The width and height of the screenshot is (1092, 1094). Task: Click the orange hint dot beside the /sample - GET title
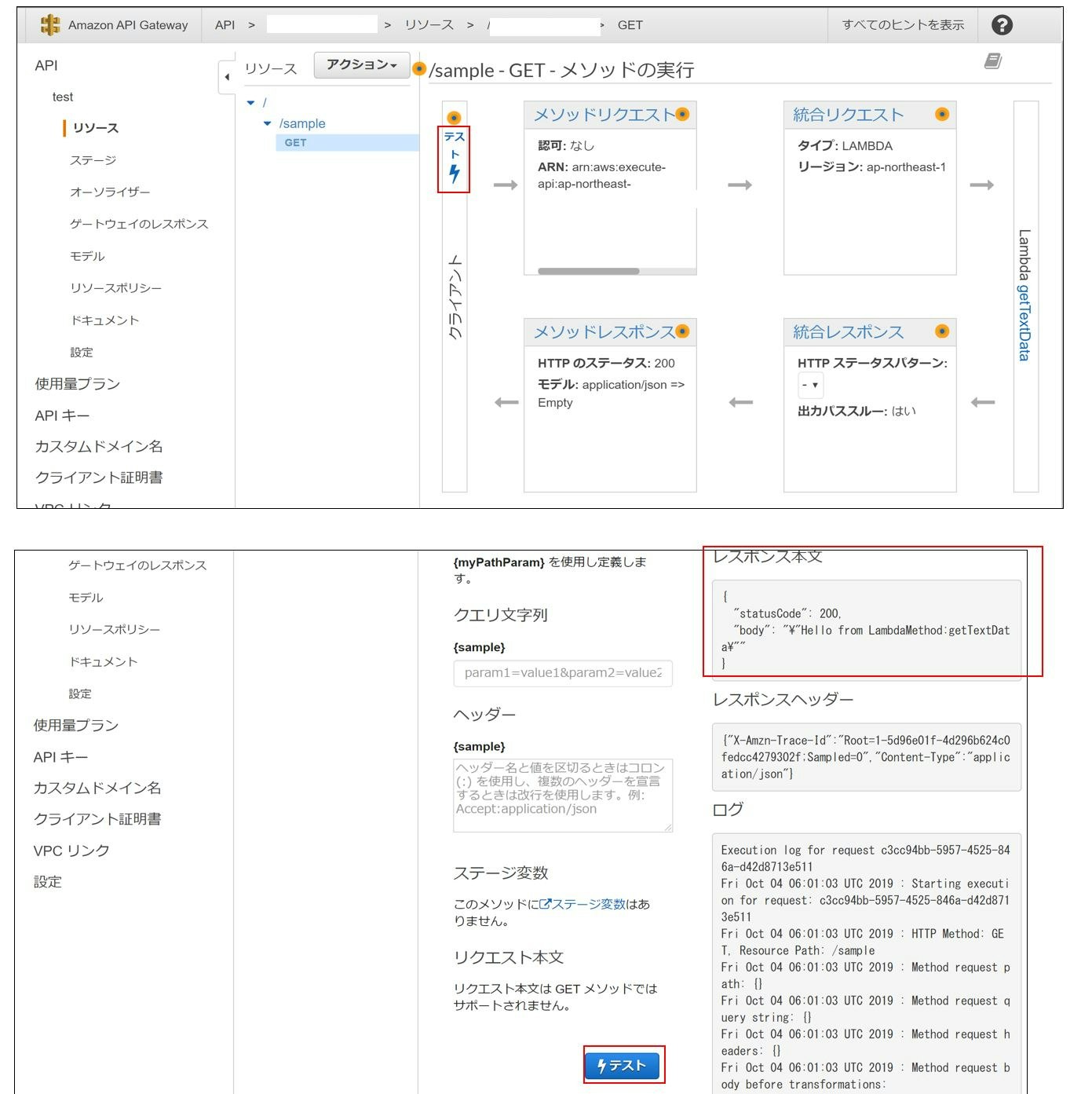pos(419,69)
